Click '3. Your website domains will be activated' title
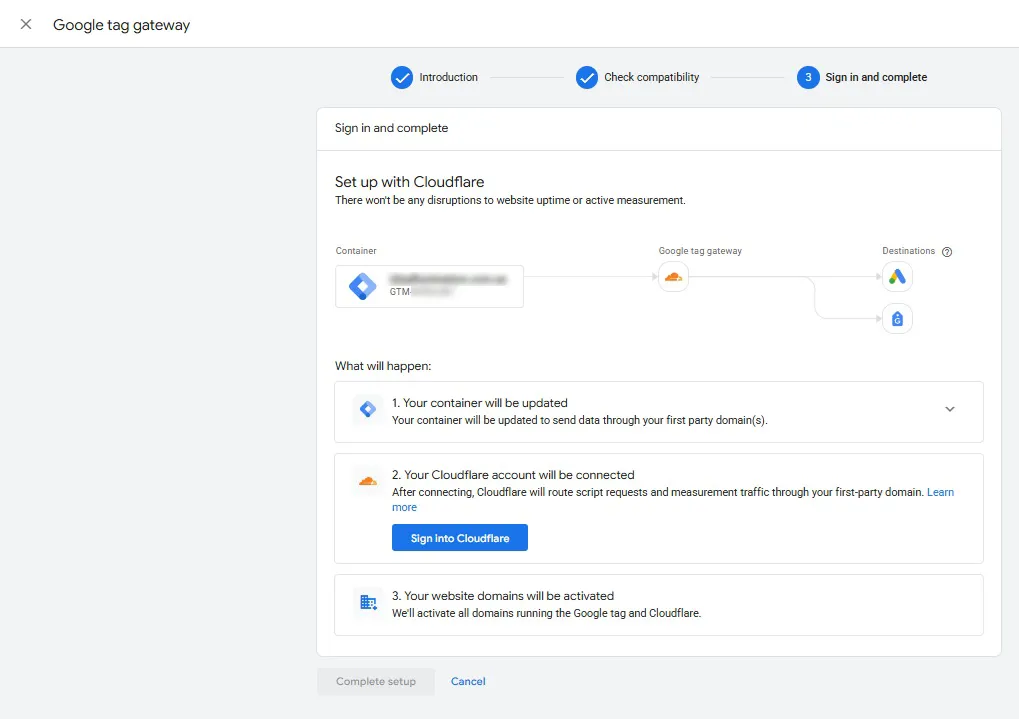 pyautogui.click(x=502, y=596)
